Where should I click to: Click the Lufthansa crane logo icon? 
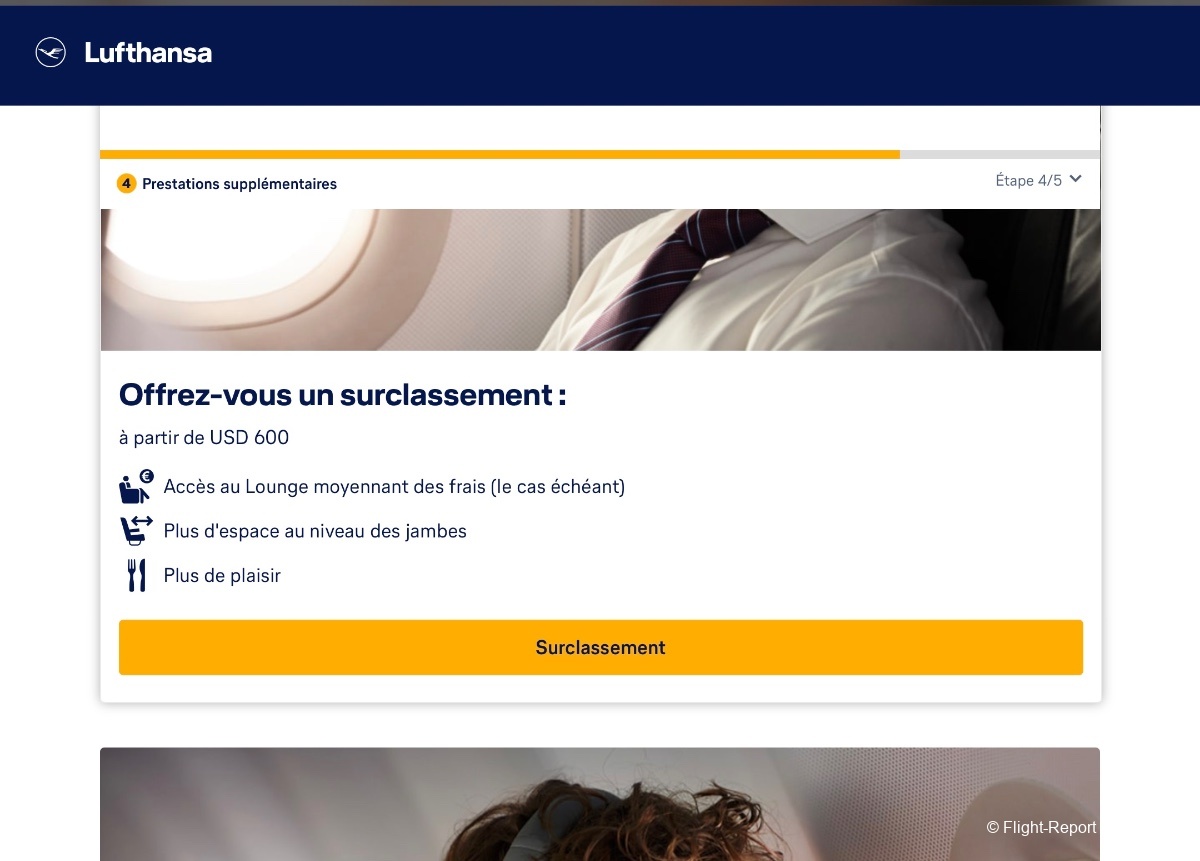(x=50, y=52)
